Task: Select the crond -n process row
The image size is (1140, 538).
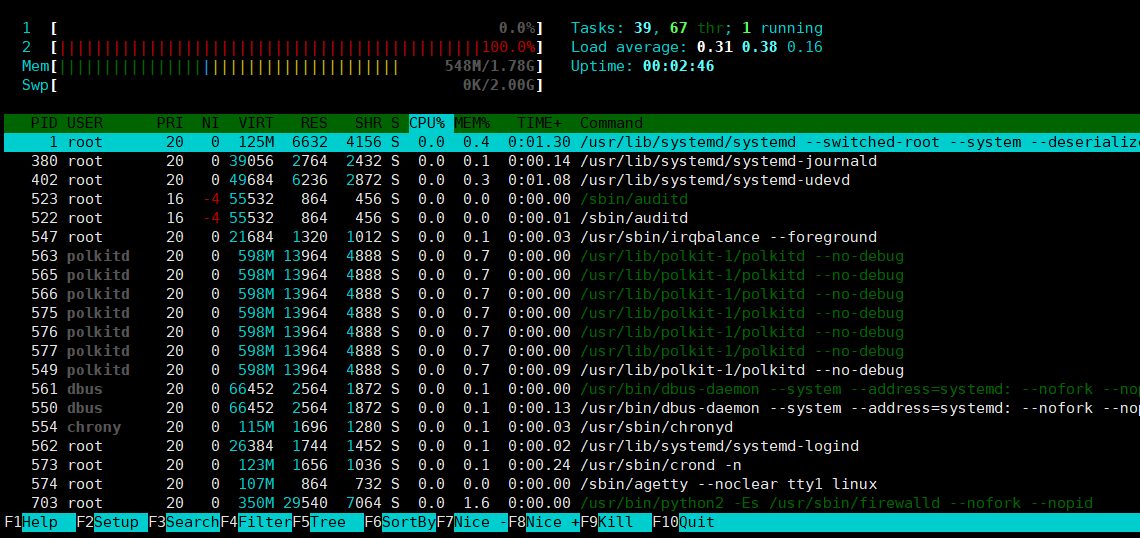Action: (572, 465)
